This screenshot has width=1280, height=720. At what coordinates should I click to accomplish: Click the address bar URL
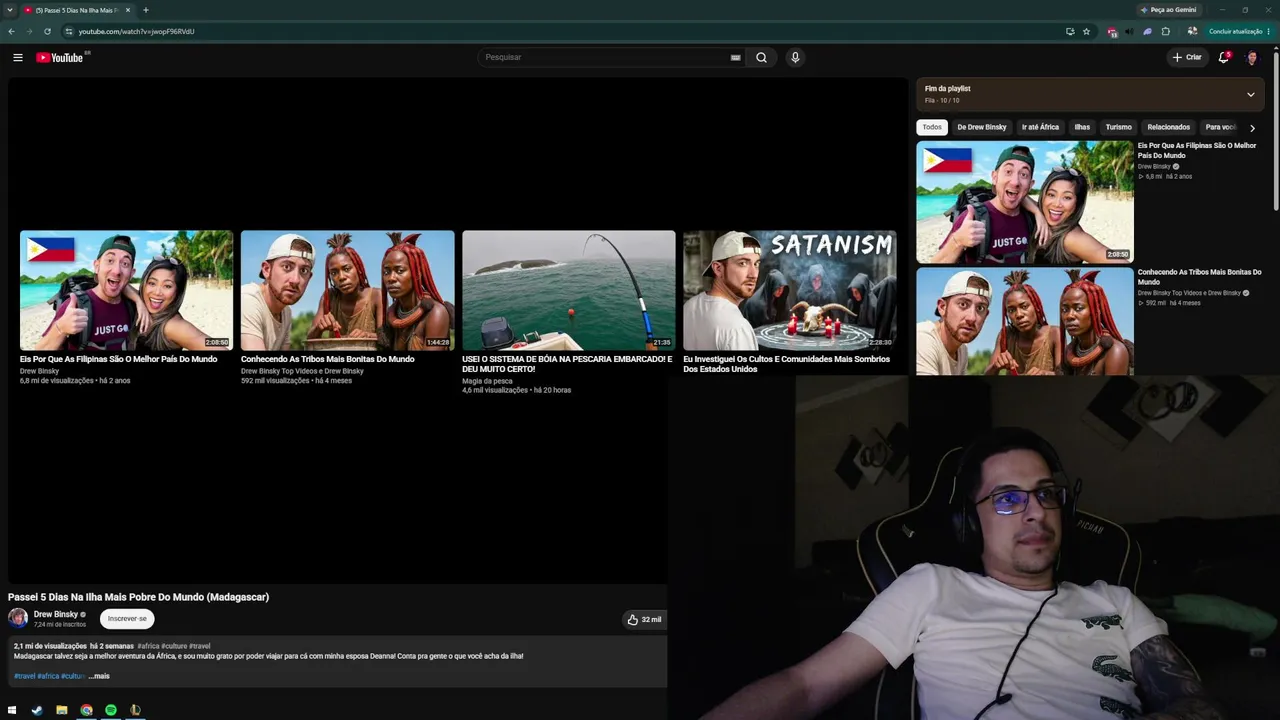click(137, 31)
